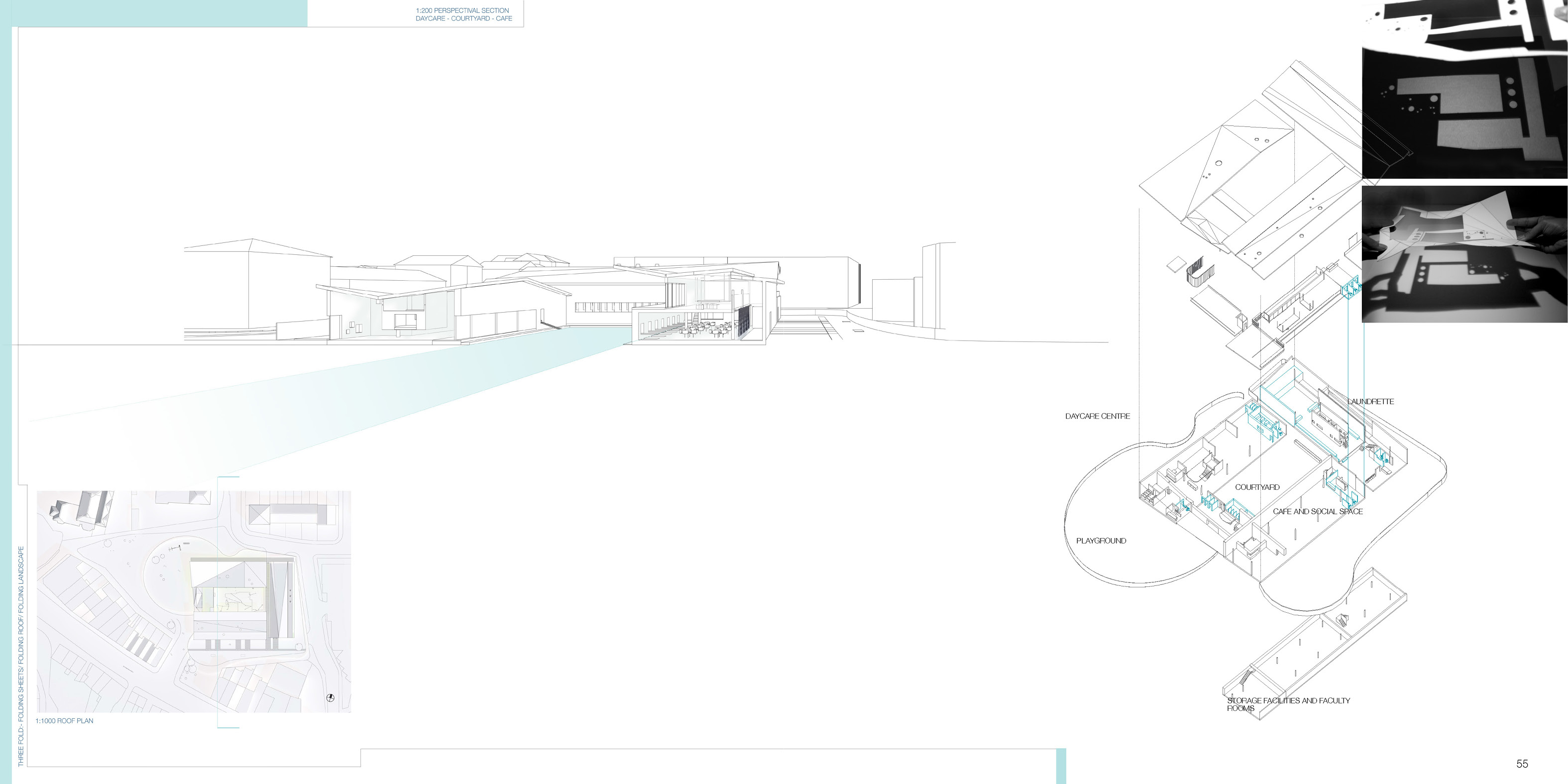Click page number 55
This screenshot has height=784, width=1568.
pos(1522,764)
